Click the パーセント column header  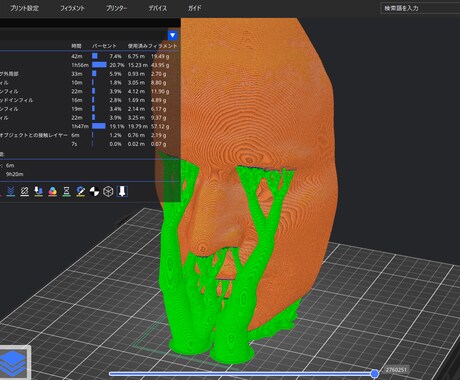click(104, 46)
